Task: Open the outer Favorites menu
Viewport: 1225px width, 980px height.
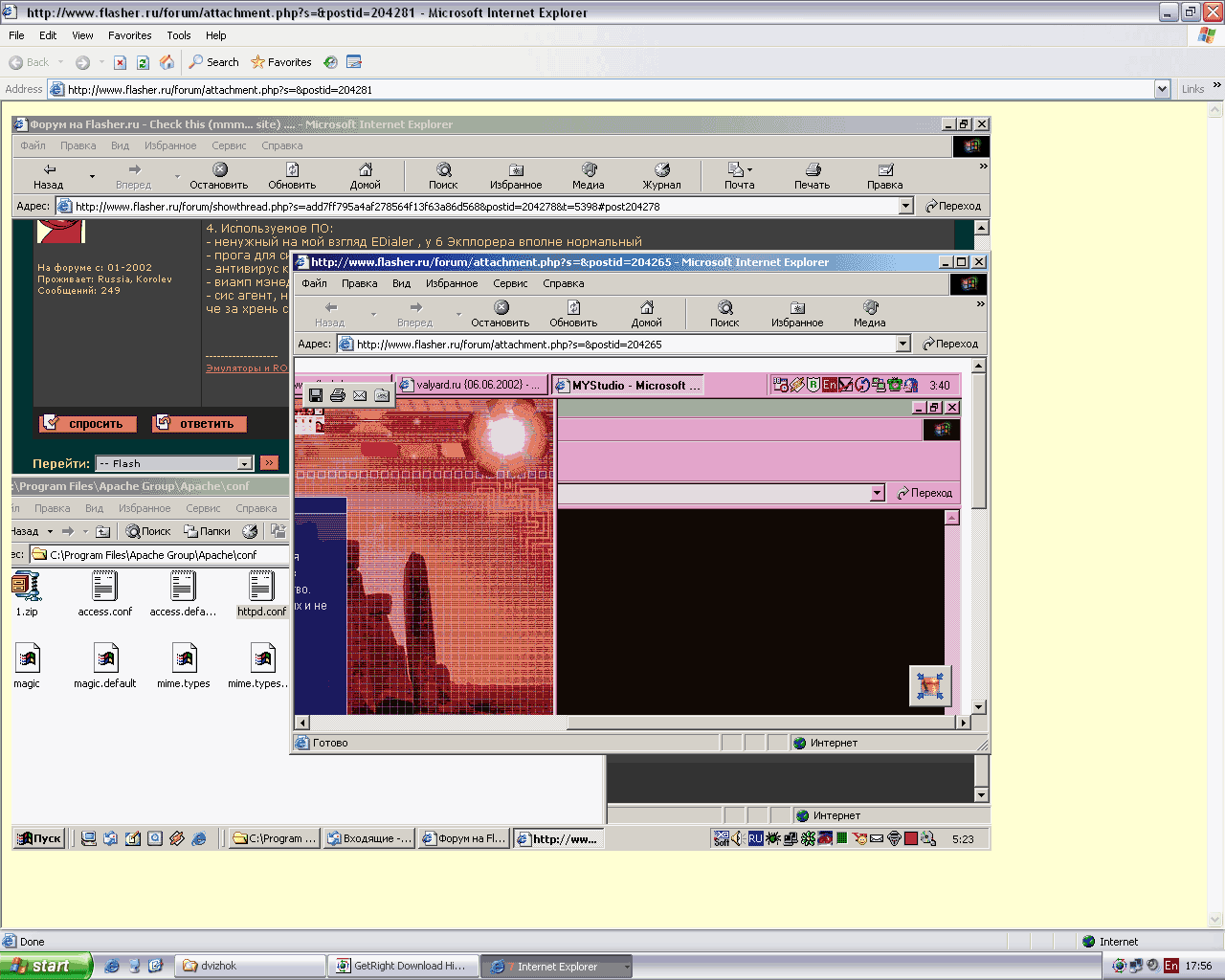Action: point(129,35)
